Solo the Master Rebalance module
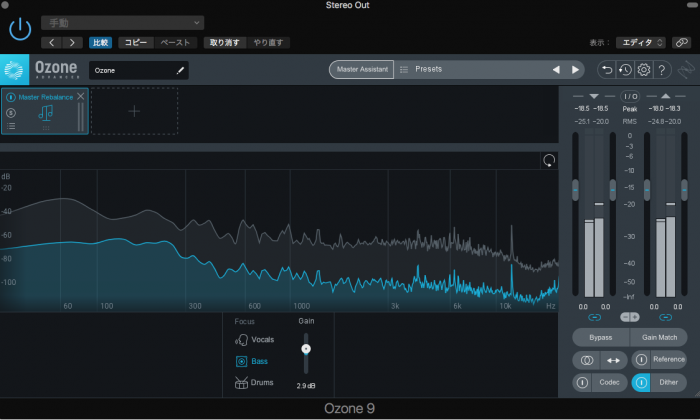This screenshot has width=700, height=420. point(11,113)
